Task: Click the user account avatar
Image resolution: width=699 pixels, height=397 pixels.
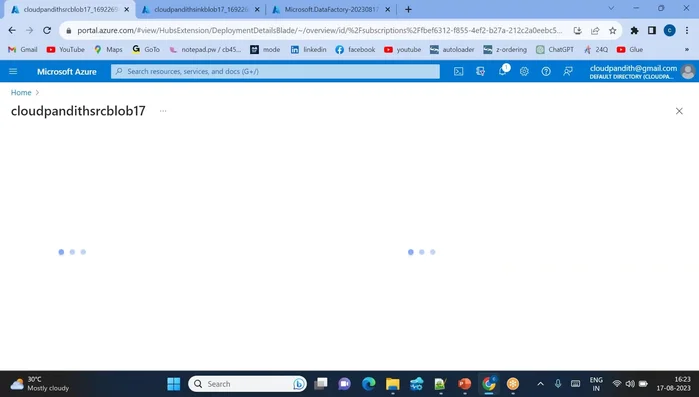Action: pyautogui.click(x=688, y=71)
